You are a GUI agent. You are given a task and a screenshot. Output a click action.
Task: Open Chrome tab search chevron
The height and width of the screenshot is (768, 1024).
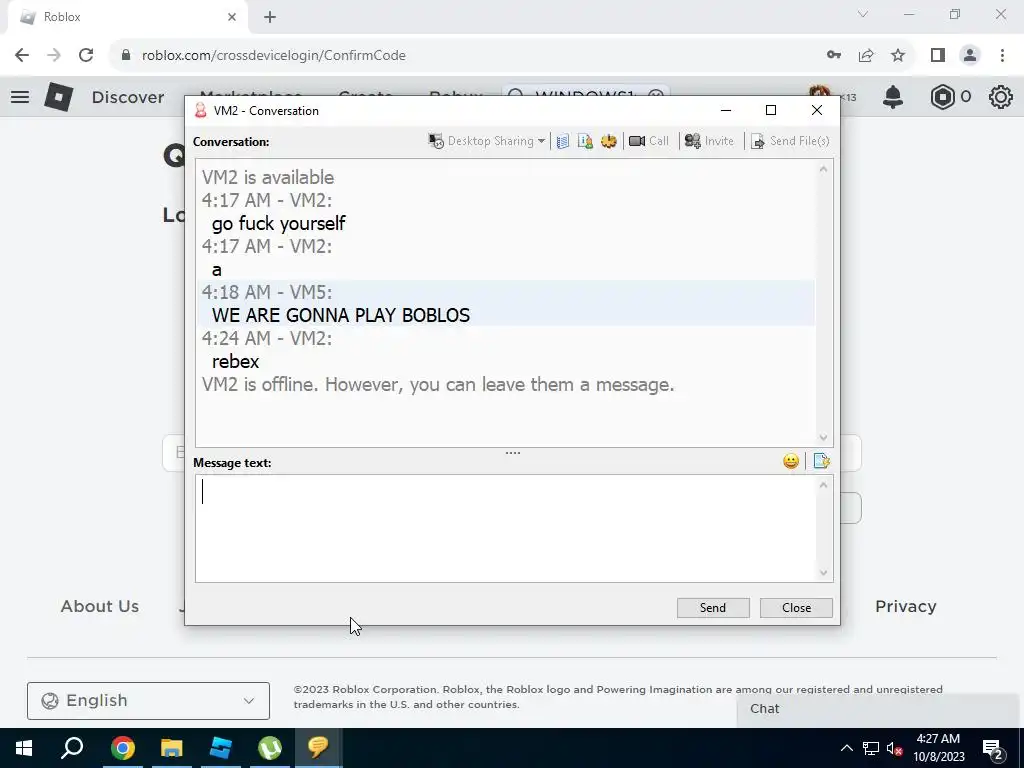(863, 14)
